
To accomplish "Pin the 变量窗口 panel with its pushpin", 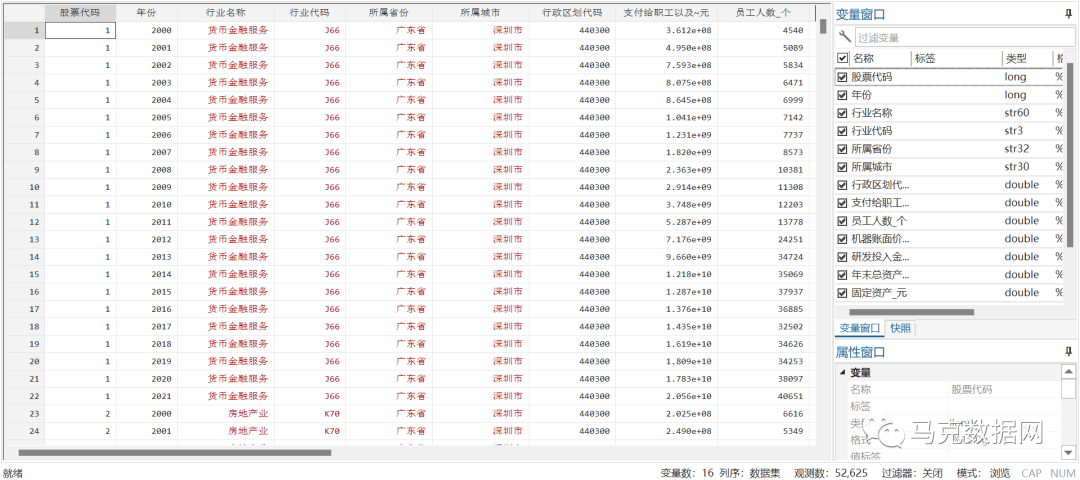I will click(x=1068, y=14).
